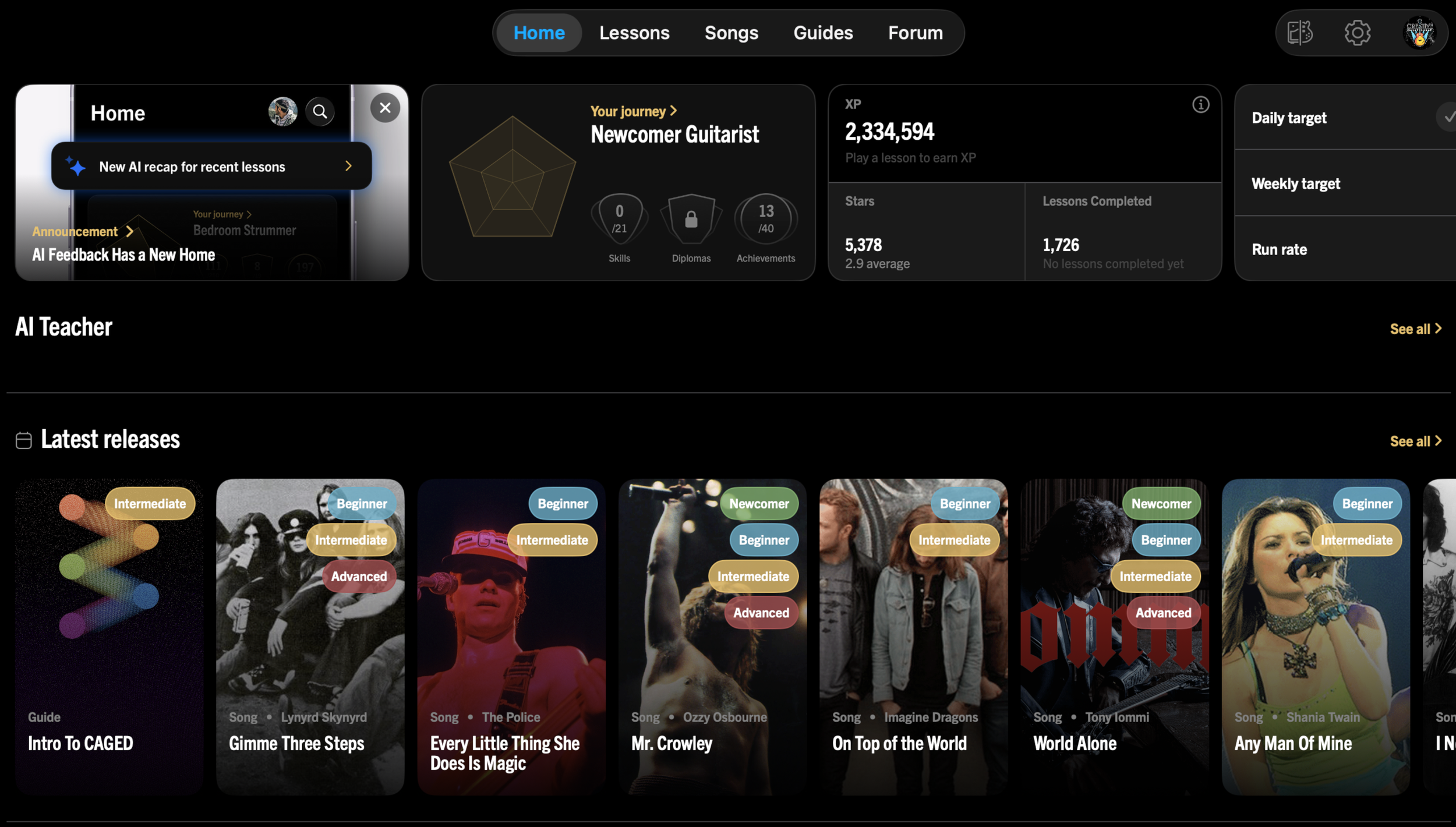This screenshot has width=1456, height=827.
Task: Pick Beginner on the Police song card
Action: coord(563,504)
